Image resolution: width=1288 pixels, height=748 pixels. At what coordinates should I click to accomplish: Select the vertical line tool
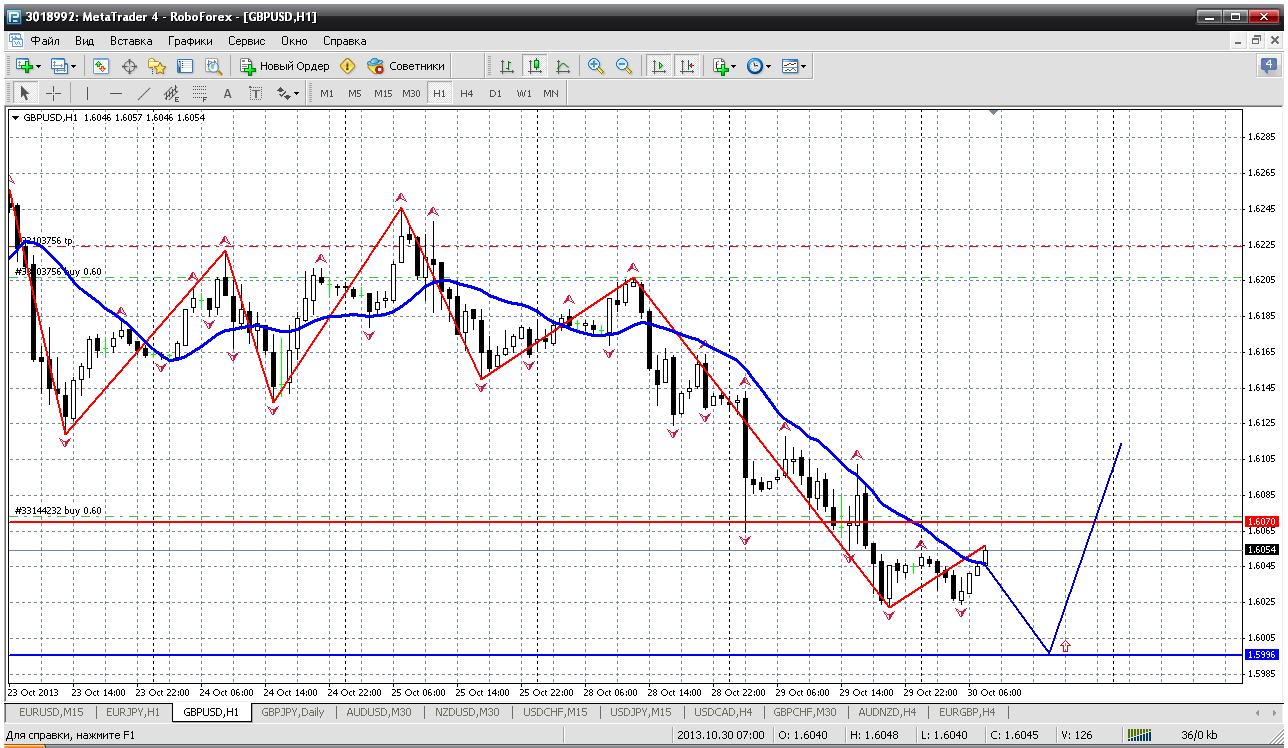click(x=87, y=93)
